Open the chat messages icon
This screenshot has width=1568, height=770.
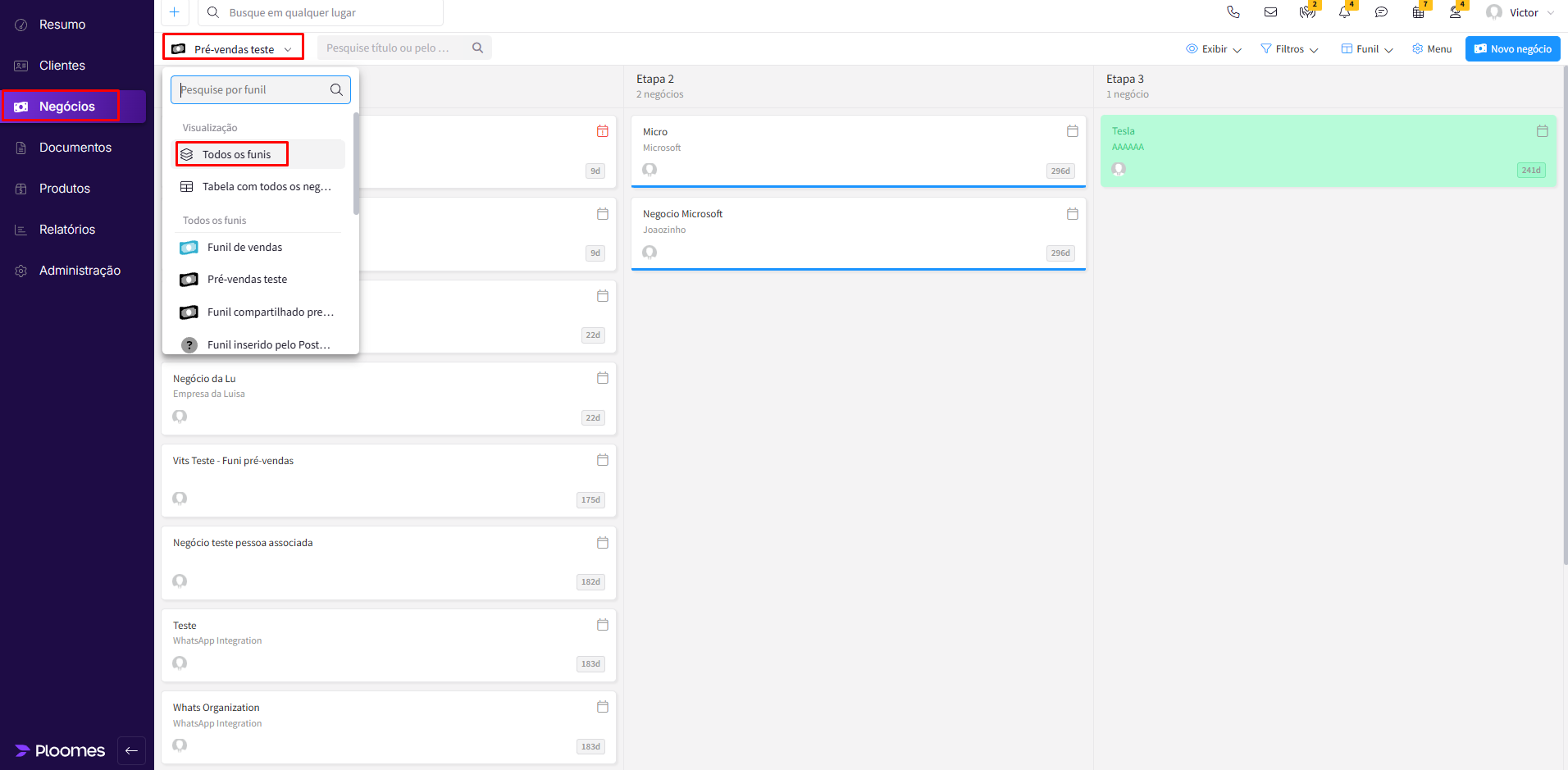point(1381,12)
